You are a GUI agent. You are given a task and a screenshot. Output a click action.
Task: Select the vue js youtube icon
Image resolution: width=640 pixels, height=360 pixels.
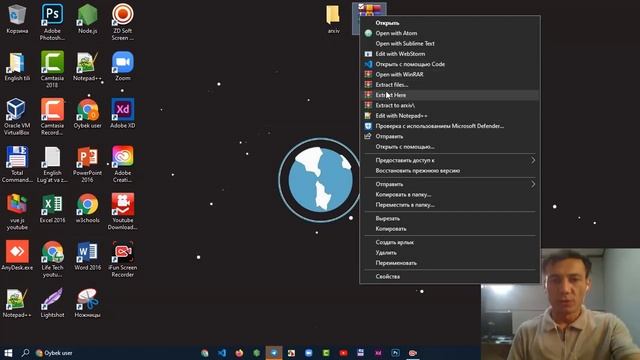(17, 211)
